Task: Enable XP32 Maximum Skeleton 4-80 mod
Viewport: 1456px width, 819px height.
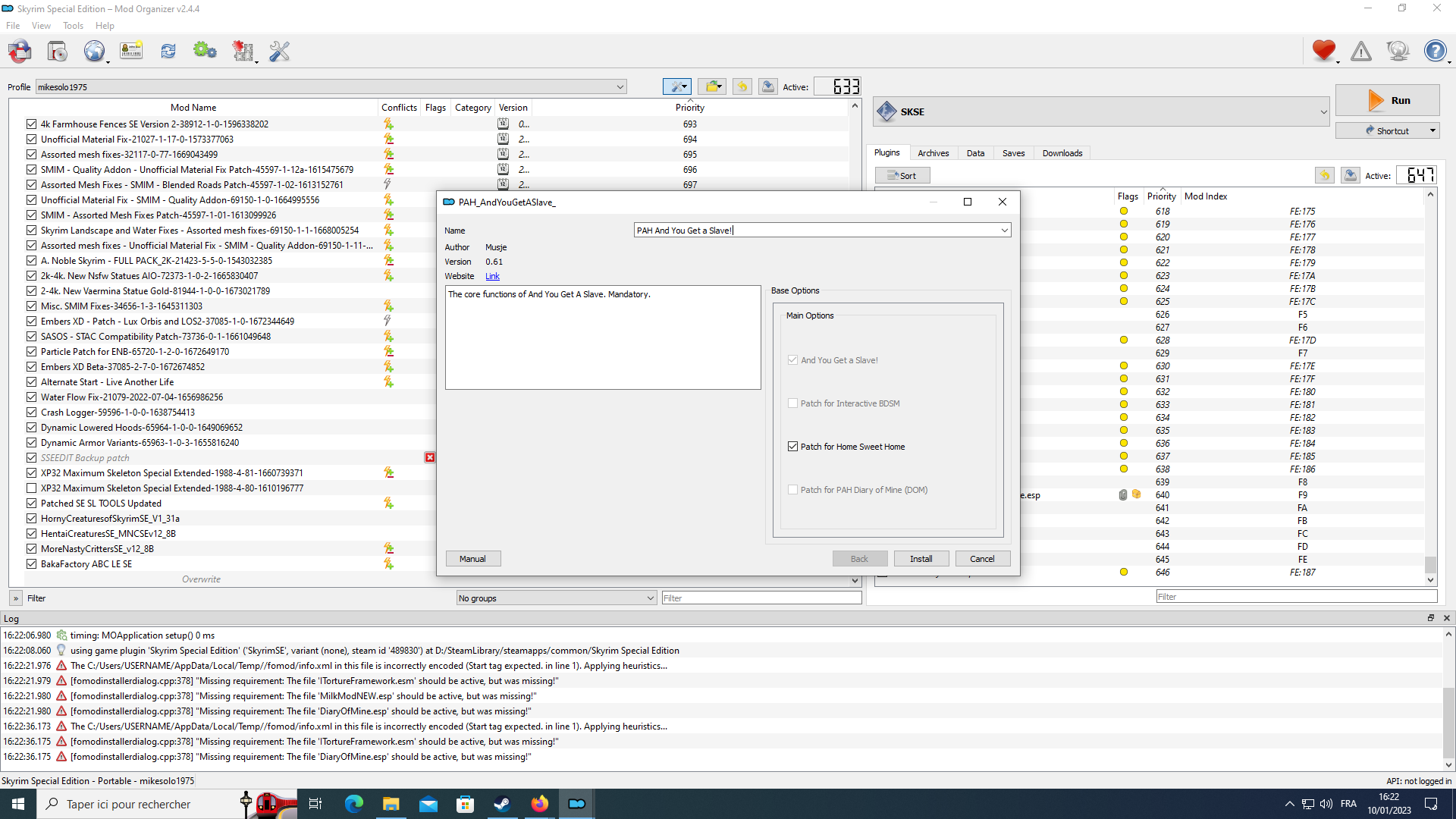Action: pos(31,488)
